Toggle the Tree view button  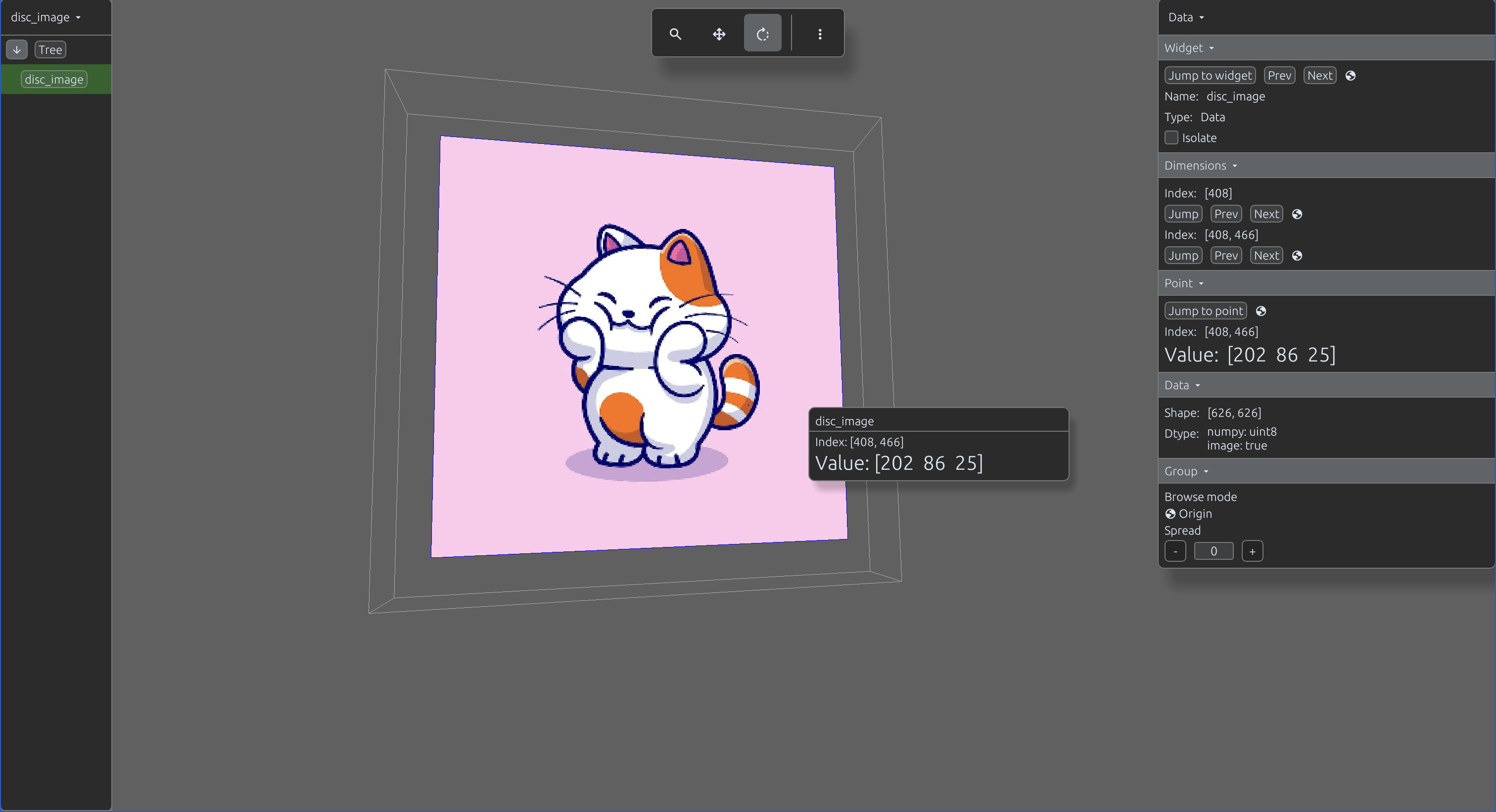[50, 50]
